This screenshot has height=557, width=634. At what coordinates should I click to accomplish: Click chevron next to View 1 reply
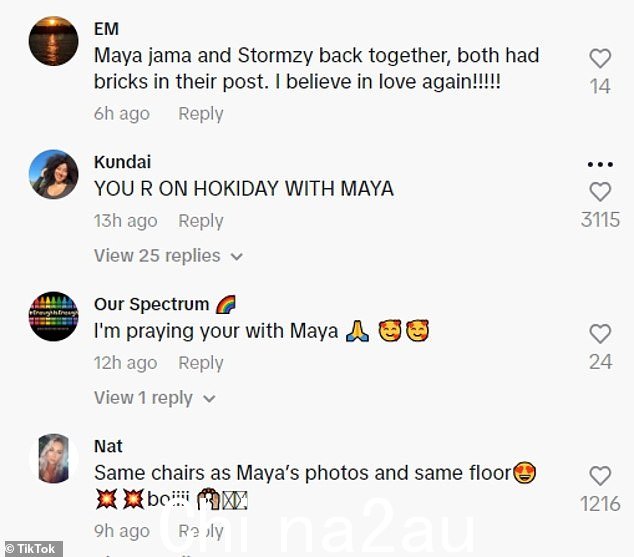(x=209, y=399)
